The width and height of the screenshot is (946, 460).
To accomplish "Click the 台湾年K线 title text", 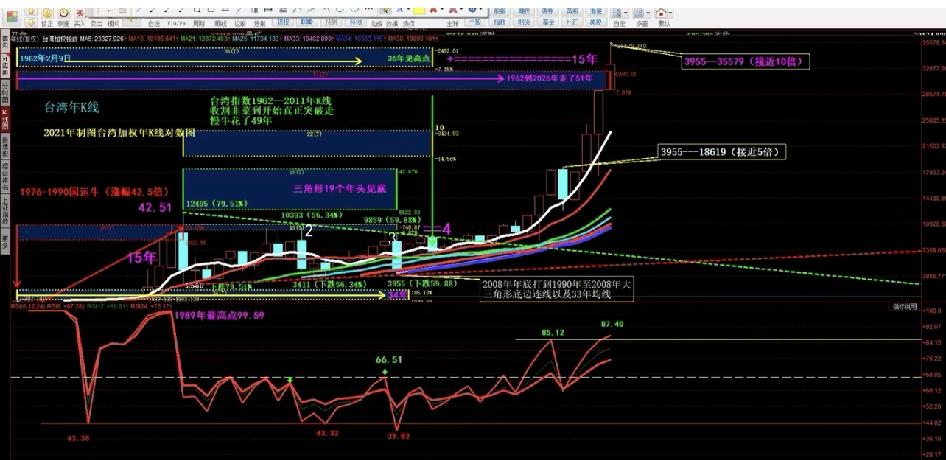I will pyautogui.click(x=71, y=108).
